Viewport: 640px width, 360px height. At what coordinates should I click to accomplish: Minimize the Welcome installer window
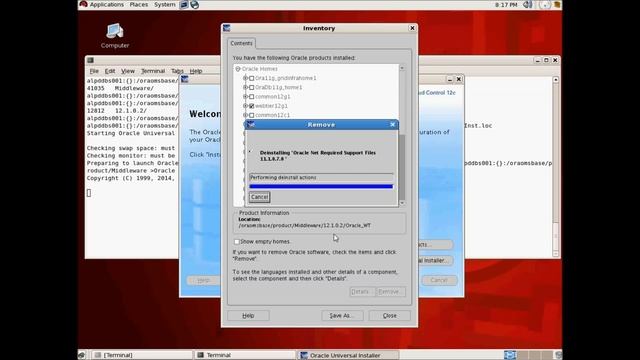(449, 79)
